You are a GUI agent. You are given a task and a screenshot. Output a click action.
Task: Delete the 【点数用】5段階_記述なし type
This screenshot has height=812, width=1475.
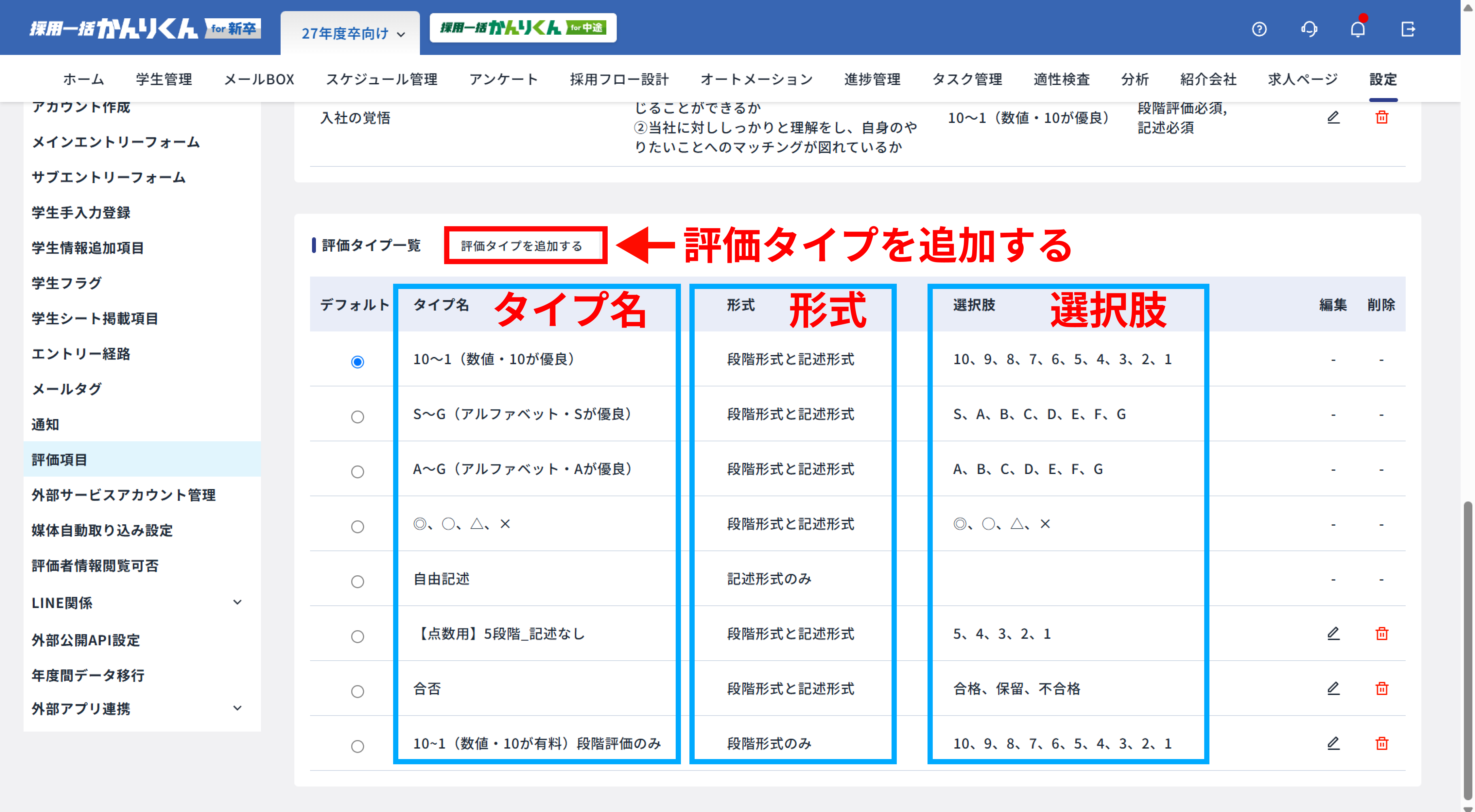click(x=1382, y=634)
